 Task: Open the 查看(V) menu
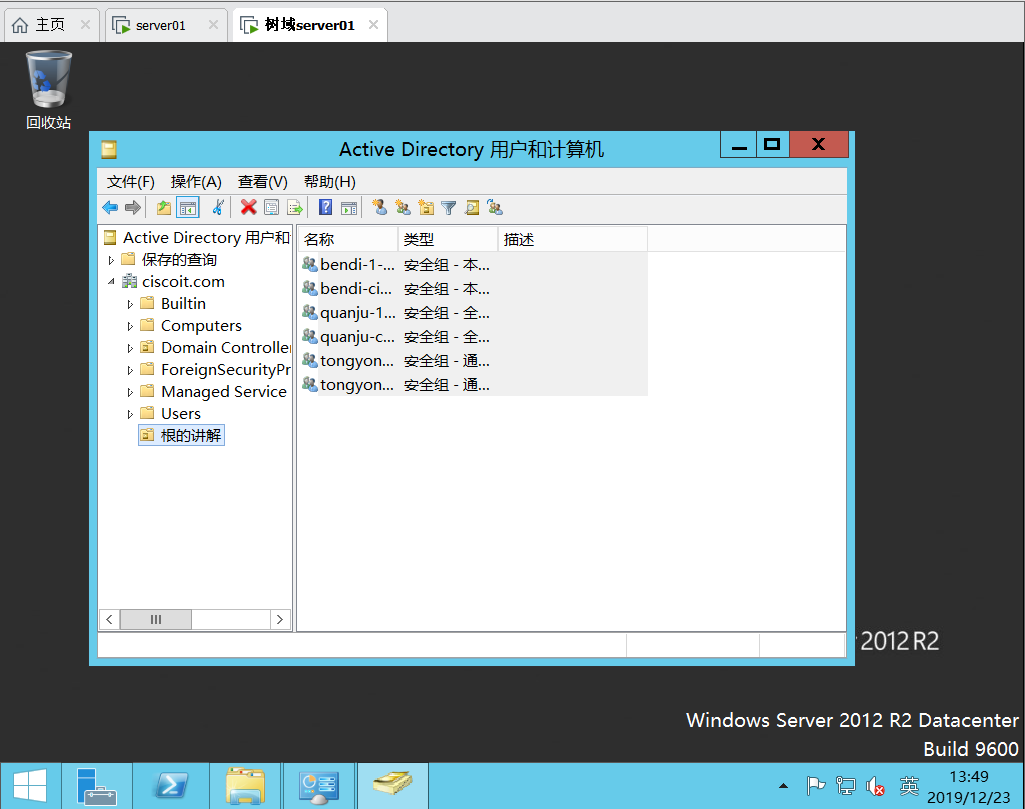click(263, 182)
